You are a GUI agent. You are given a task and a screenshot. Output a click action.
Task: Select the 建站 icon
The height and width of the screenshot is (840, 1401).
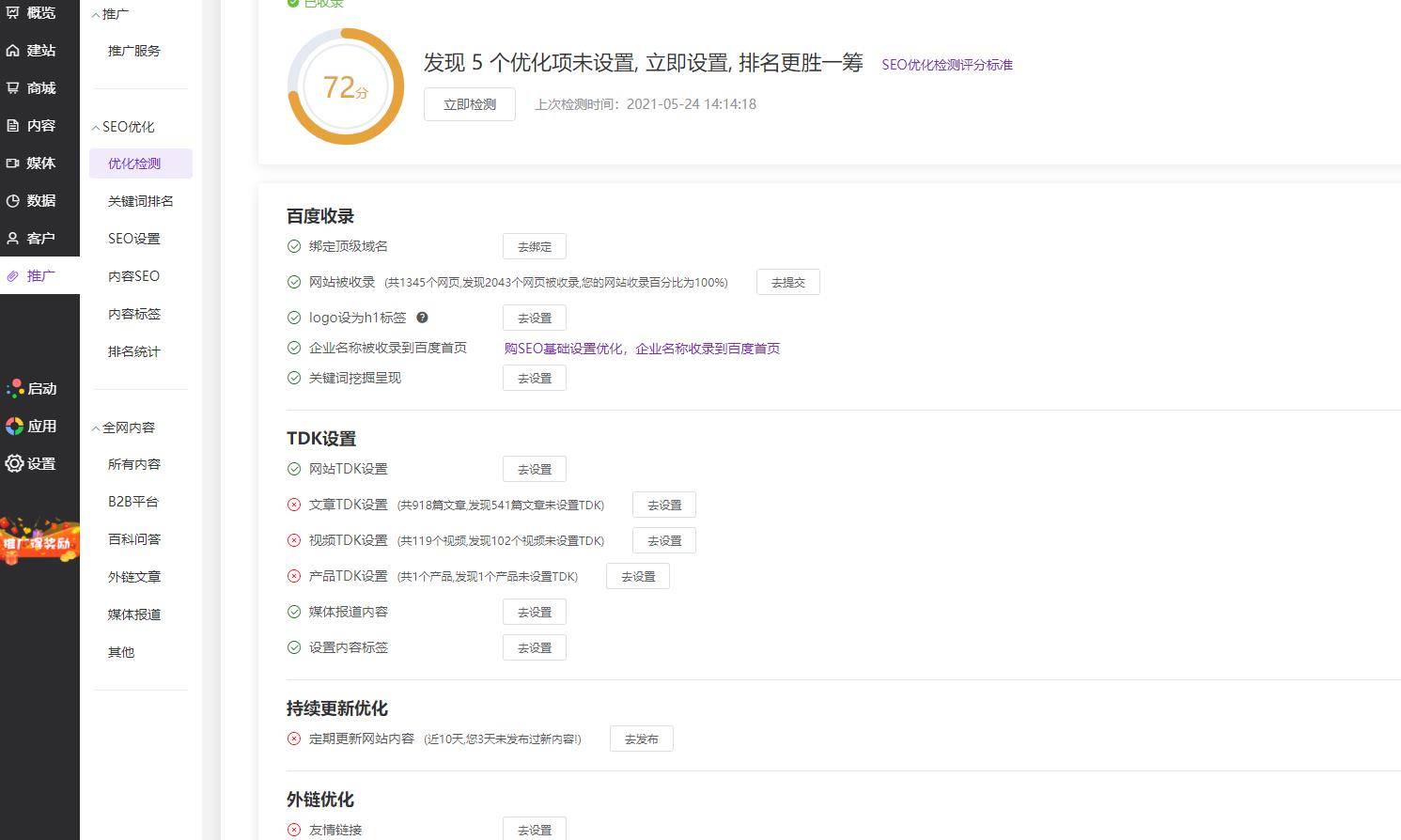point(14,50)
